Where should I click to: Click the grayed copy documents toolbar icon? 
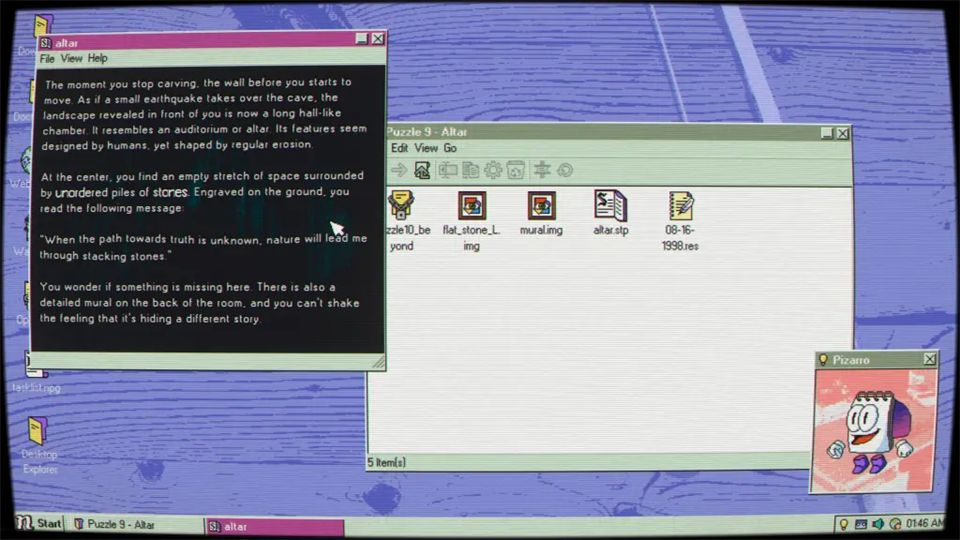470,170
